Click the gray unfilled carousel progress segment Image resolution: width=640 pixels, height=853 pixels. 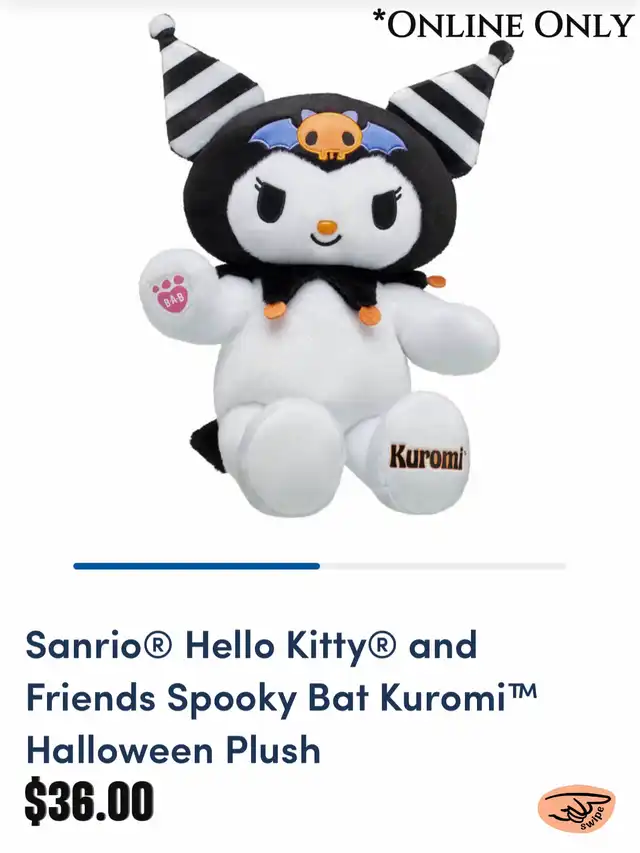point(443,566)
